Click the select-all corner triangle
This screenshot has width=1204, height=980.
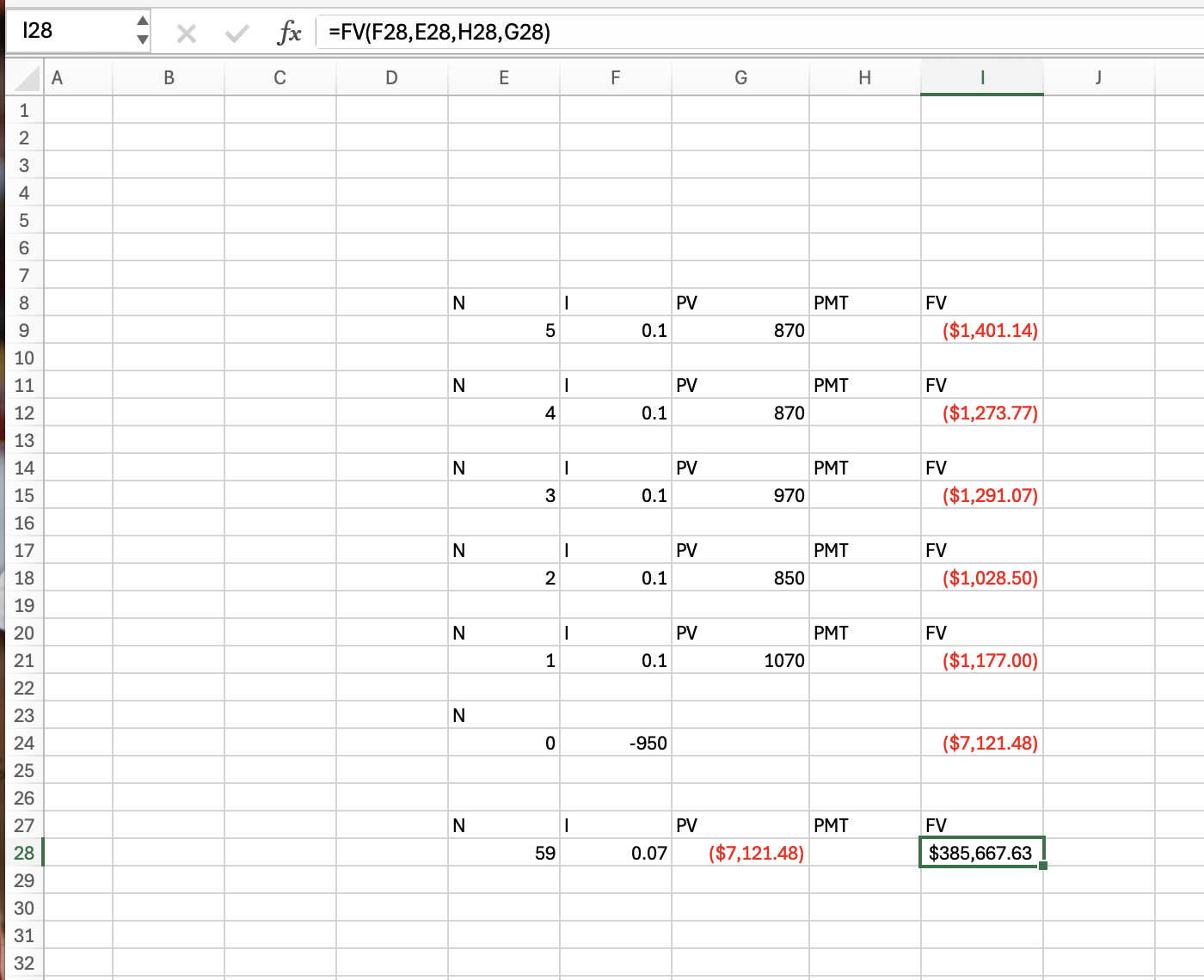pos(28,78)
